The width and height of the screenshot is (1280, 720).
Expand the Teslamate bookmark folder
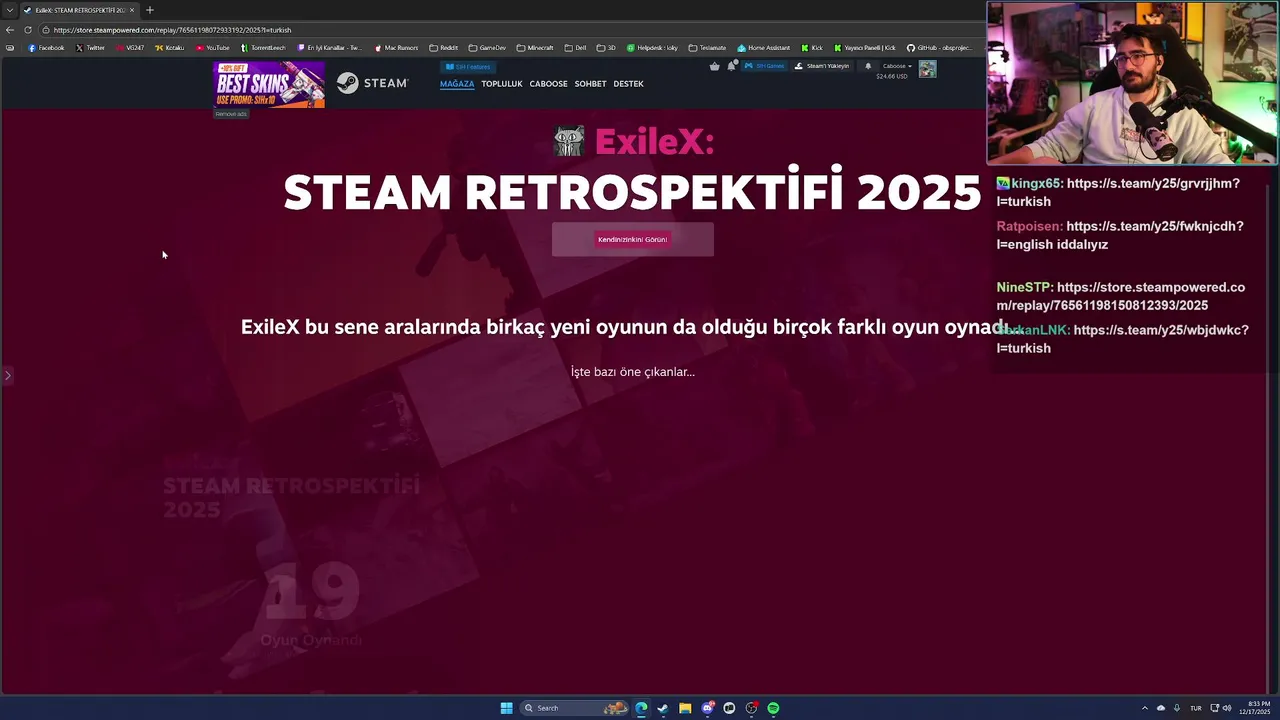pos(708,48)
